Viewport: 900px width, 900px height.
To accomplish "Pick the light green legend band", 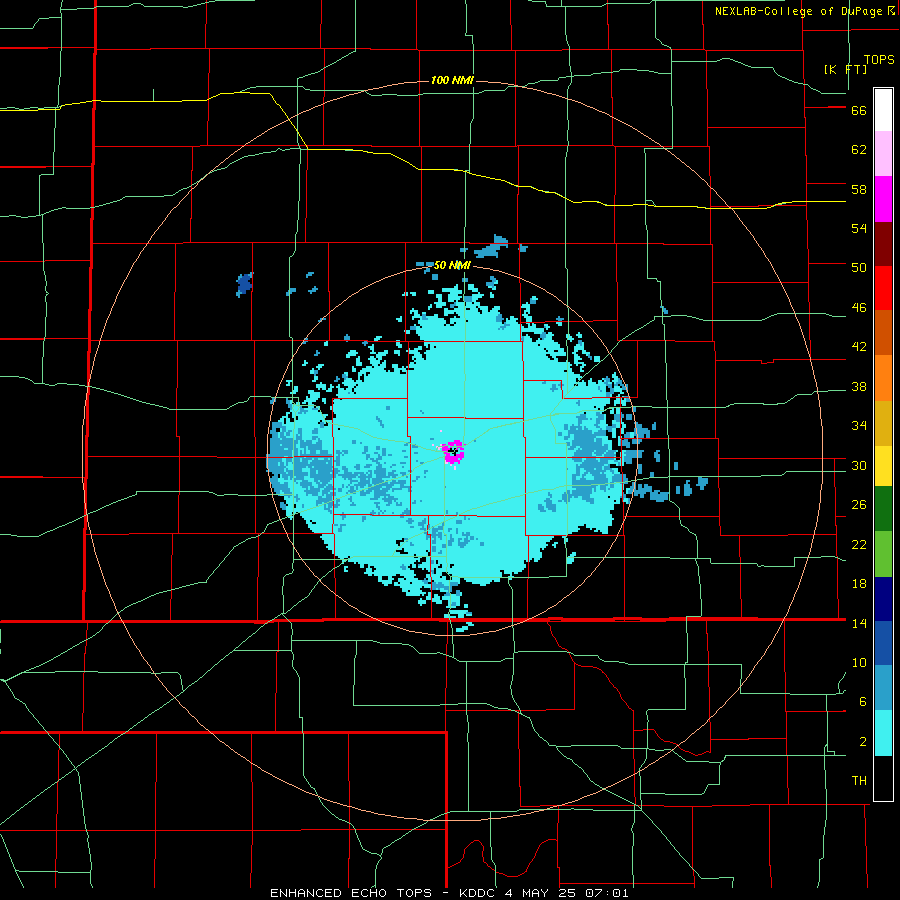I will point(883,554).
